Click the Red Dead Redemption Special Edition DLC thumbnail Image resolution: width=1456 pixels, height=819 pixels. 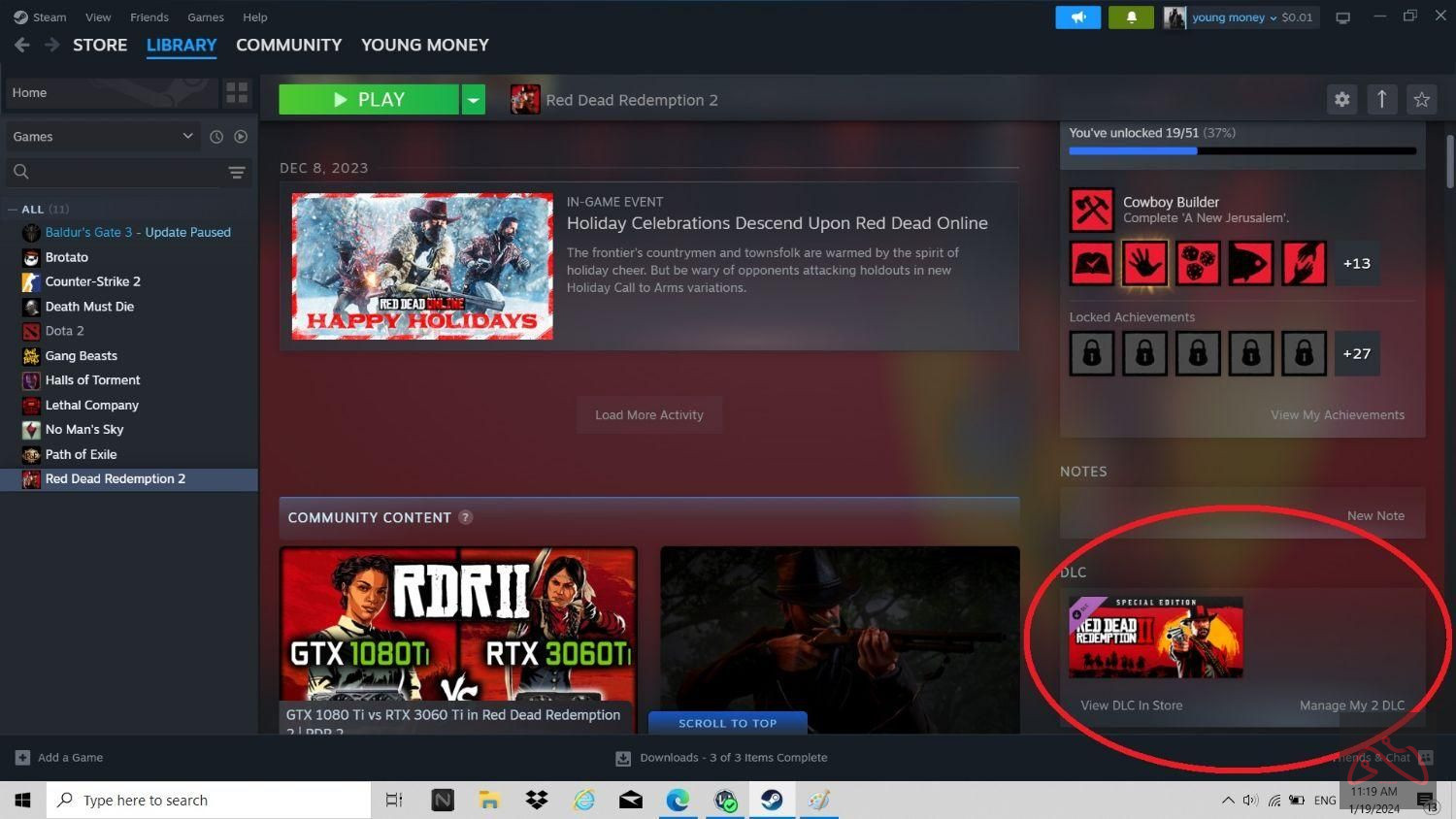tap(1155, 637)
